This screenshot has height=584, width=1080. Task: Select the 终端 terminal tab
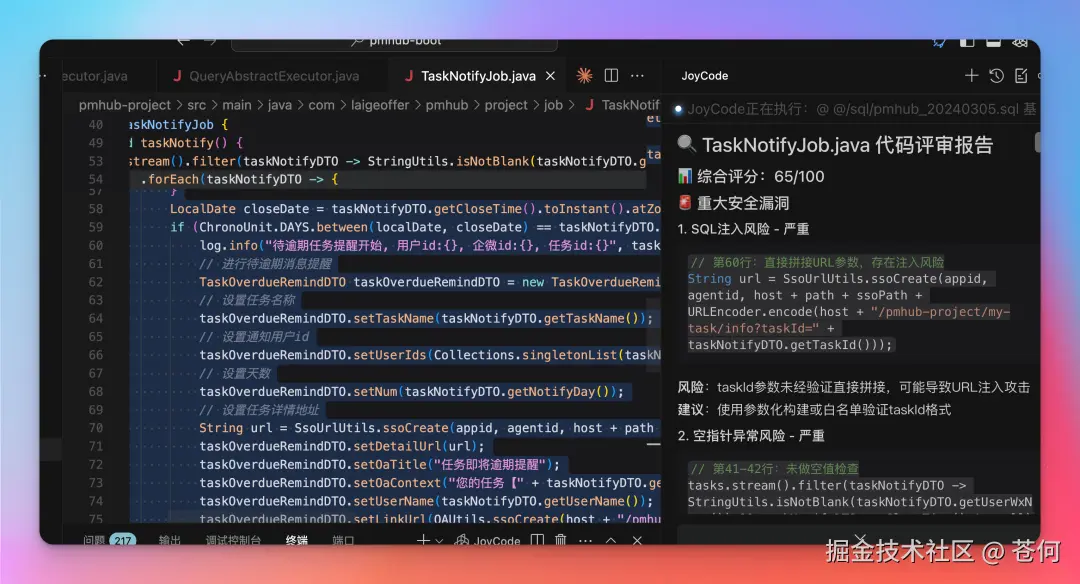297,541
